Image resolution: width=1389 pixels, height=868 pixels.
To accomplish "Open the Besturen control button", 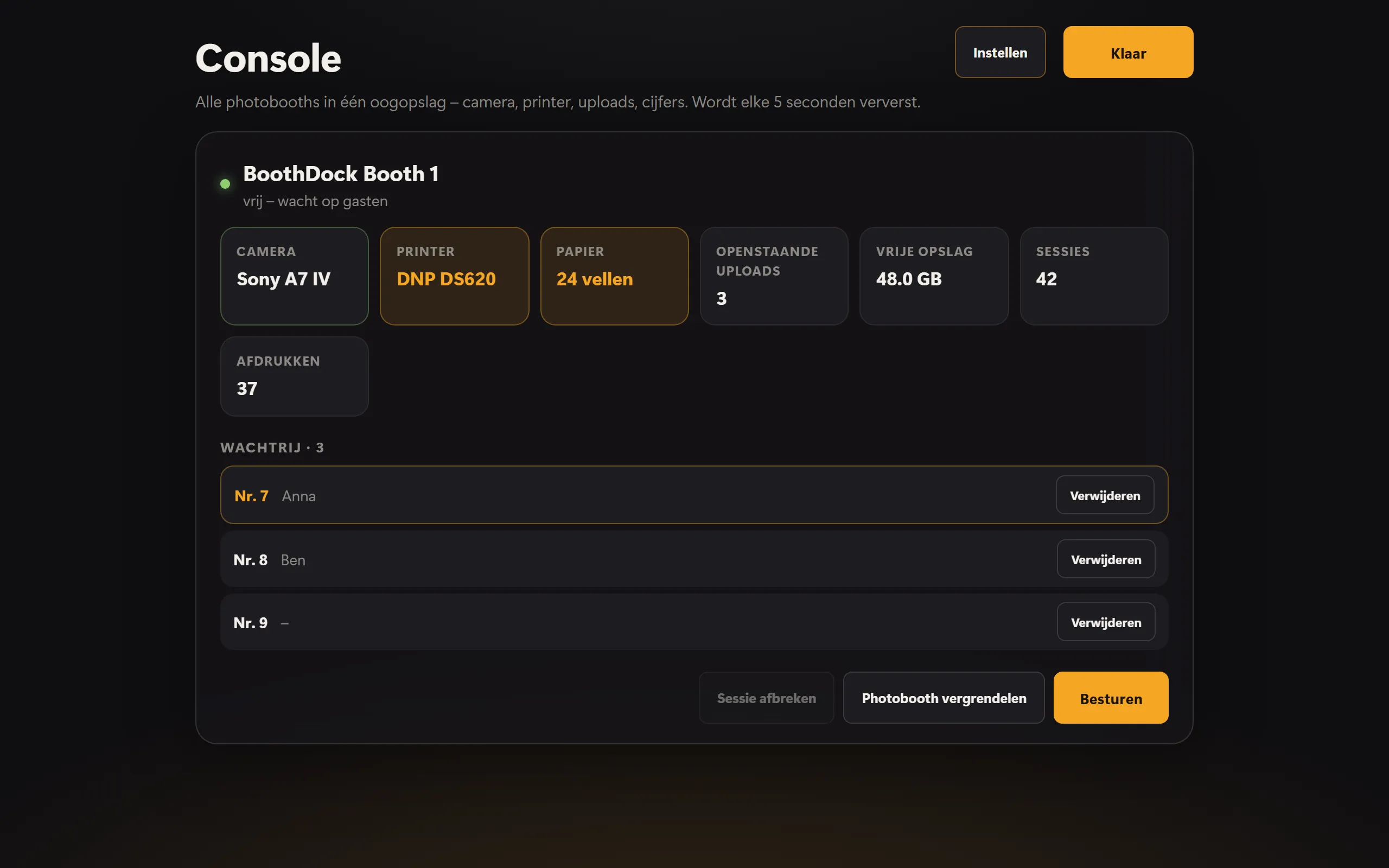I will (x=1111, y=698).
